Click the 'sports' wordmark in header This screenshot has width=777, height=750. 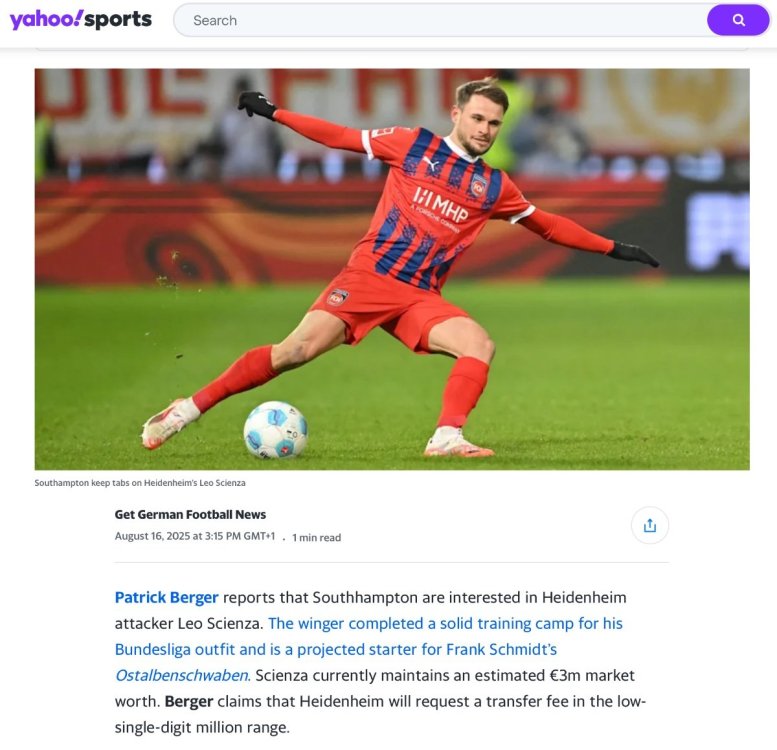point(118,20)
